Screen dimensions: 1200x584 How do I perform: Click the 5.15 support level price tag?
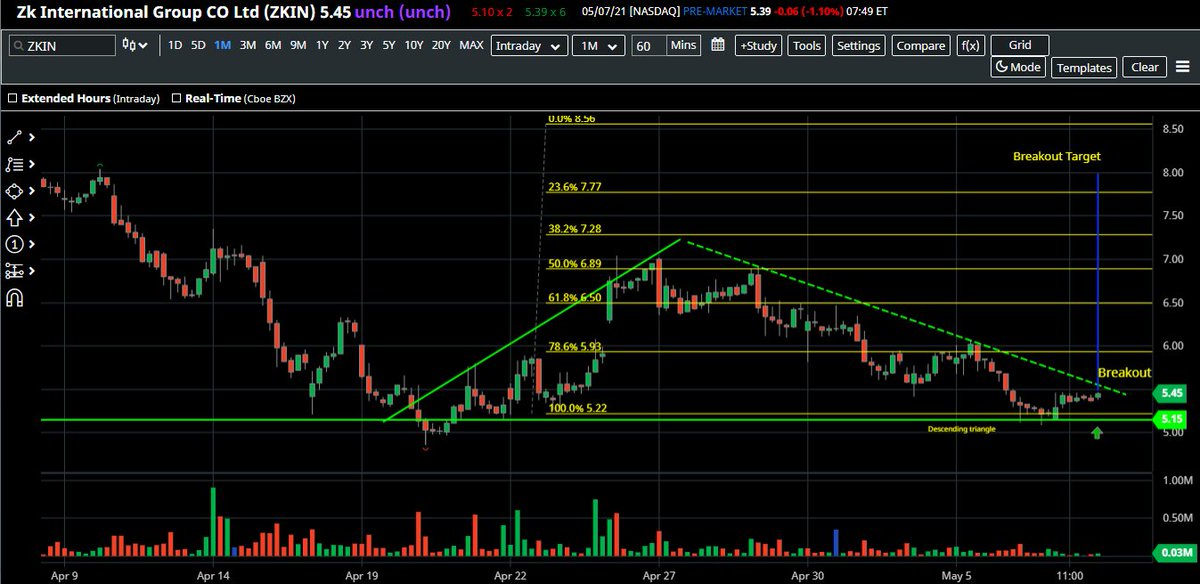[x=1170, y=419]
